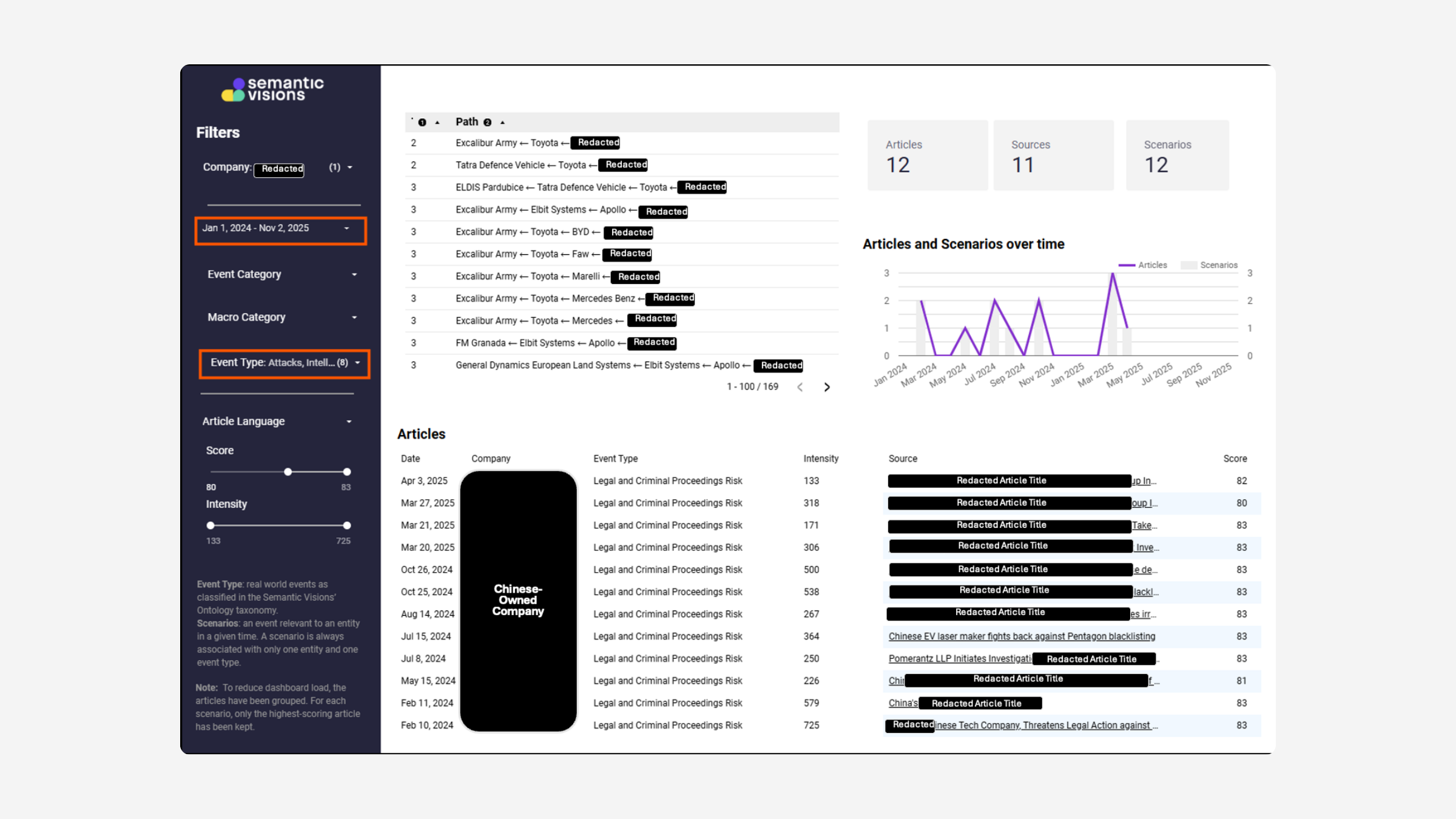The image size is (1456, 819).
Task: Sort by first column arrow
Action: click(x=437, y=123)
